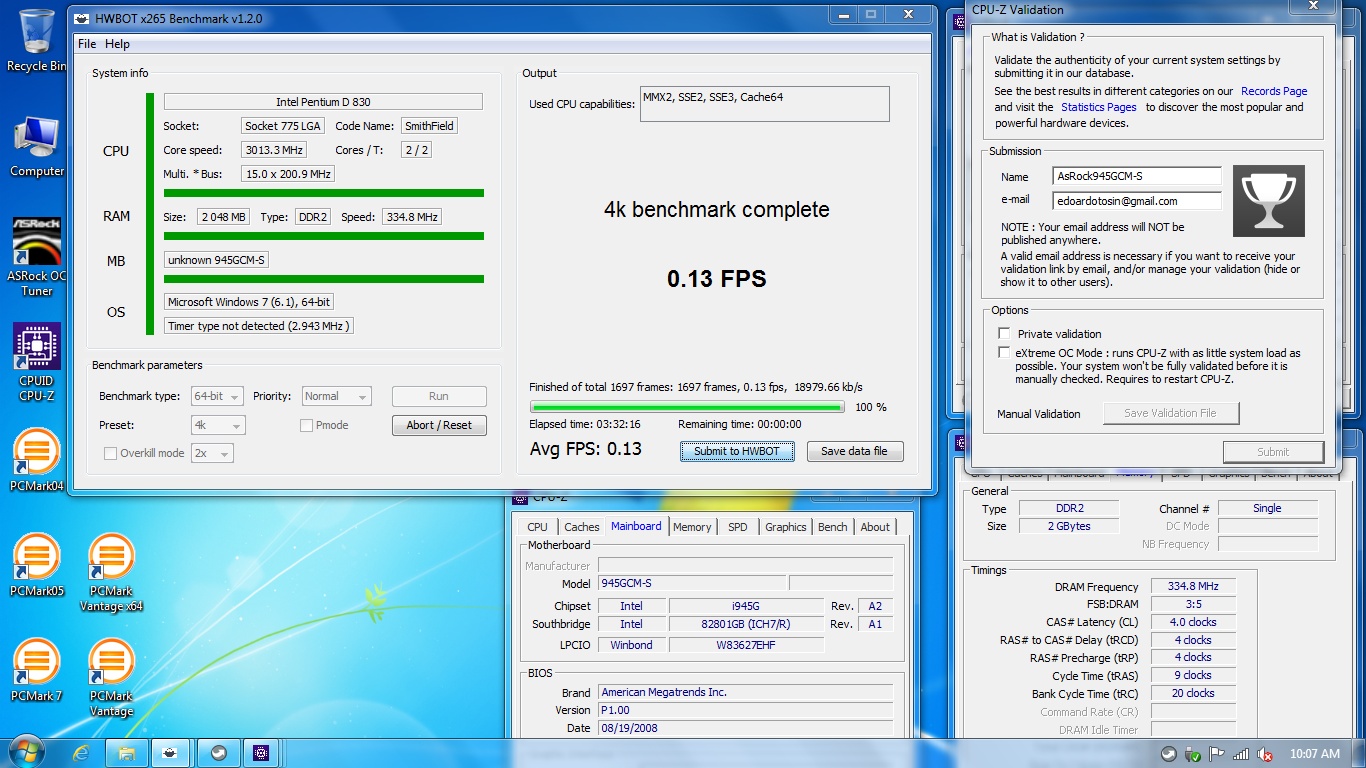Screen dimensions: 1366x768
Task: Click the Name field with AsRock945GCM-S
Action: tap(1137, 176)
